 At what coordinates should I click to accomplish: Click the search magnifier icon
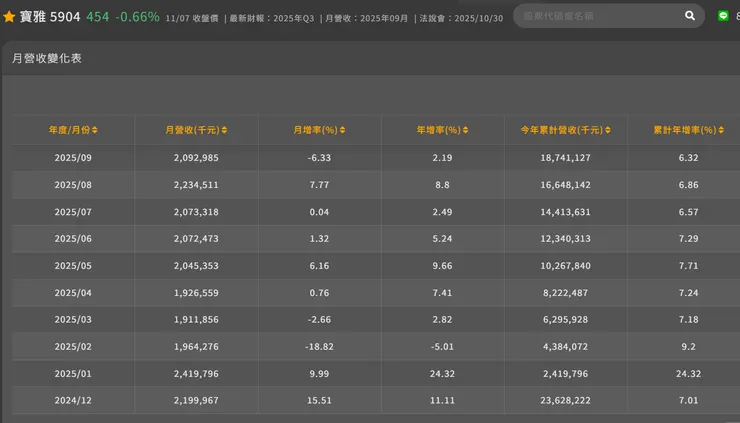[x=690, y=16]
